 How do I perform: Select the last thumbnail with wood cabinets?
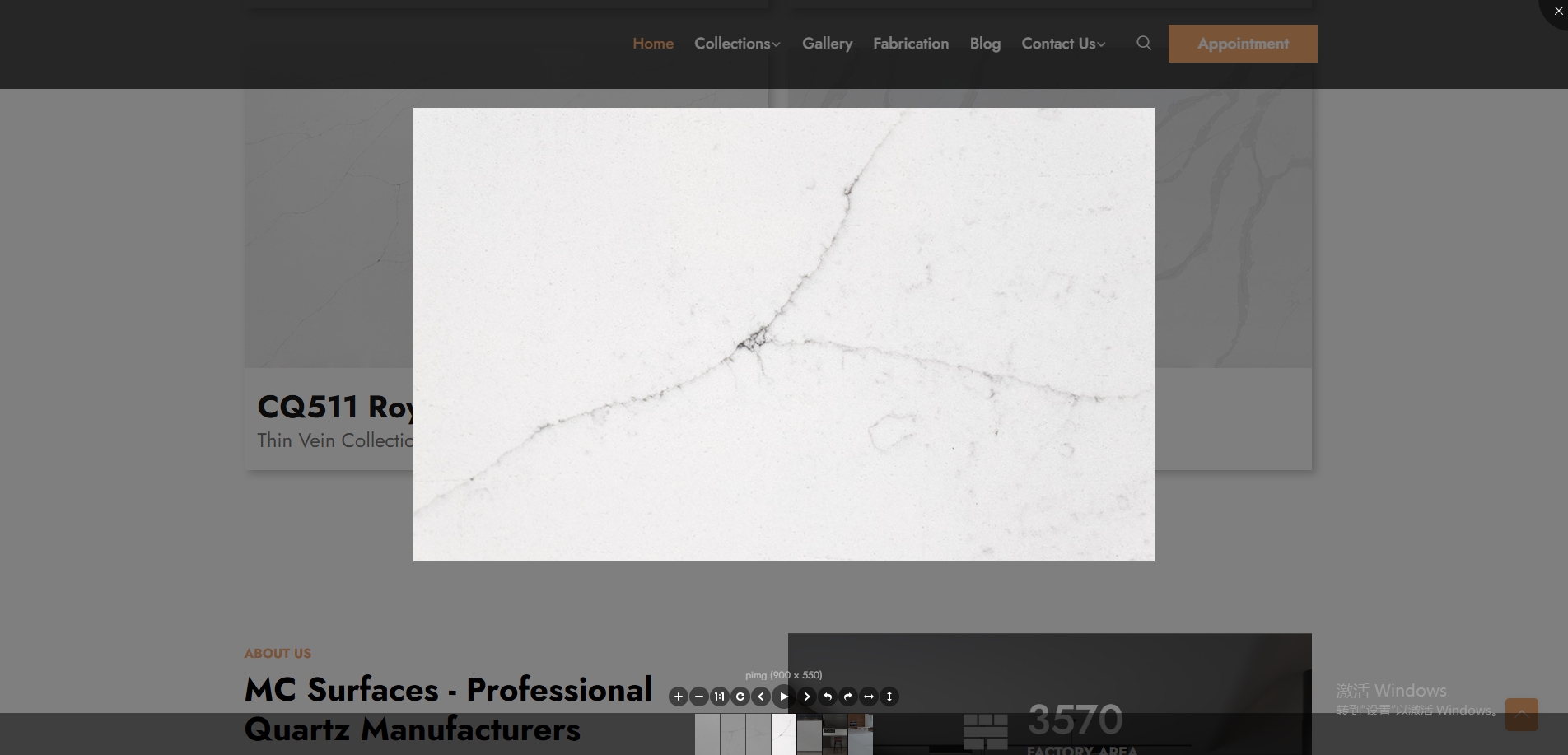click(x=861, y=734)
